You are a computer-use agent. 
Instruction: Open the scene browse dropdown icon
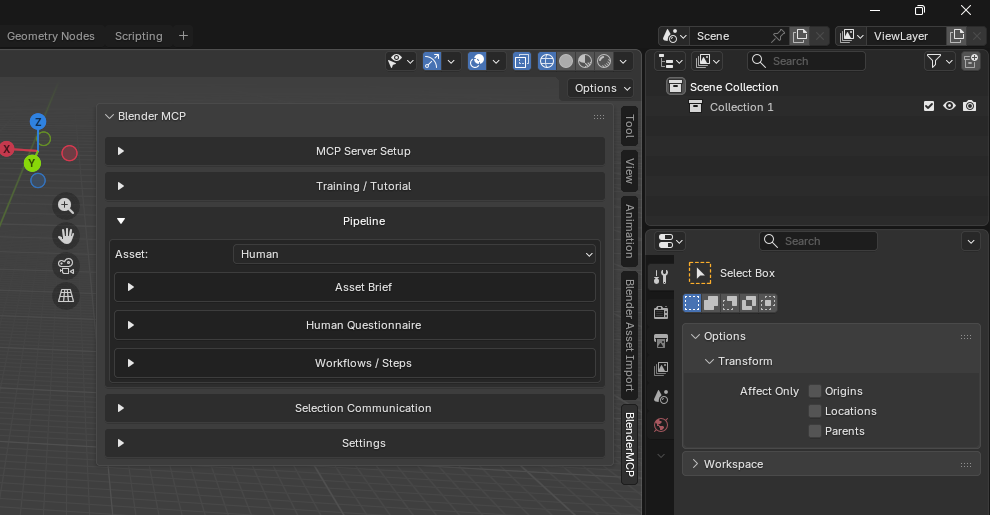pos(674,36)
